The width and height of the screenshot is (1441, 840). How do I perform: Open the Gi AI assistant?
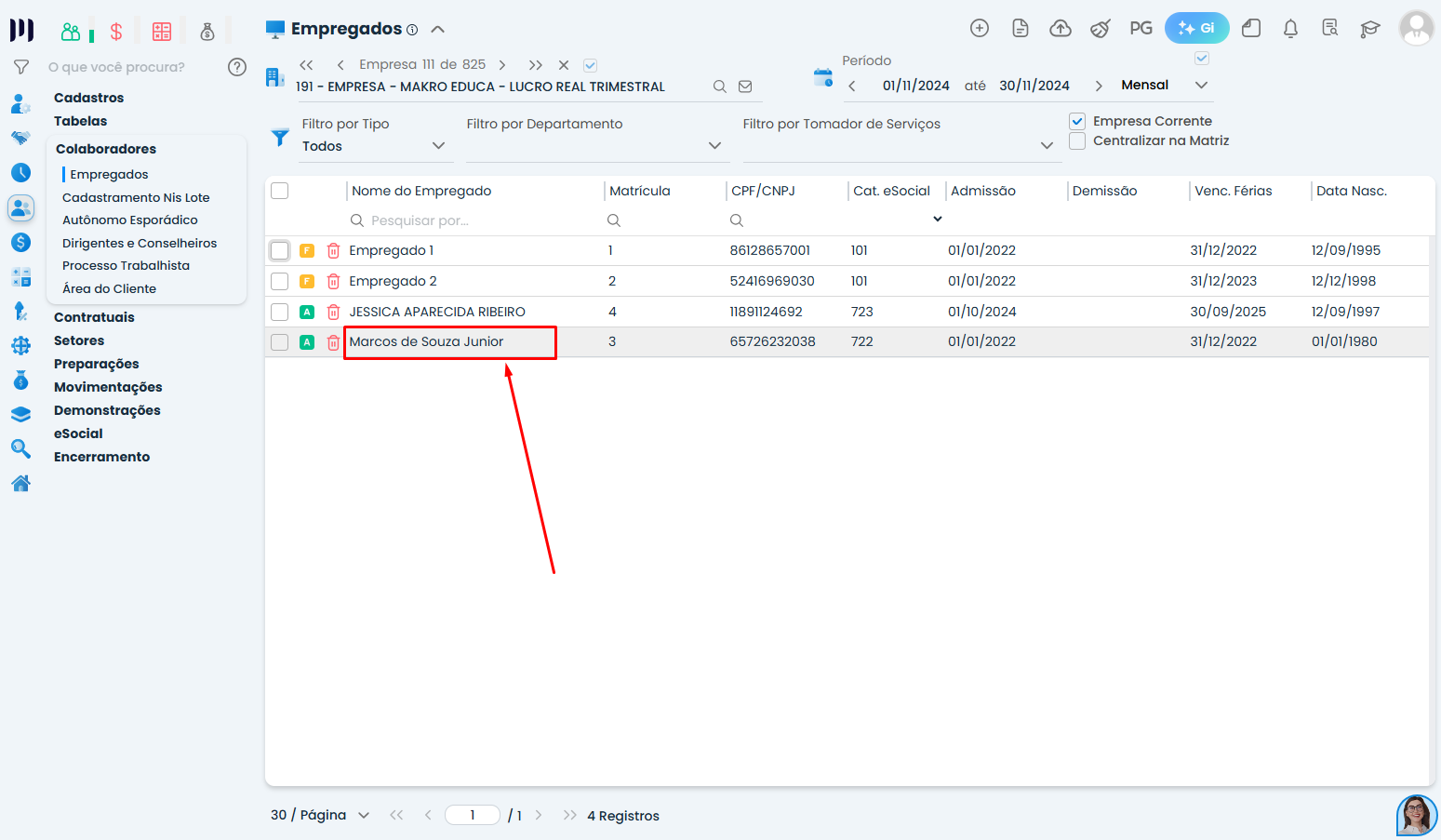click(1196, 29)
